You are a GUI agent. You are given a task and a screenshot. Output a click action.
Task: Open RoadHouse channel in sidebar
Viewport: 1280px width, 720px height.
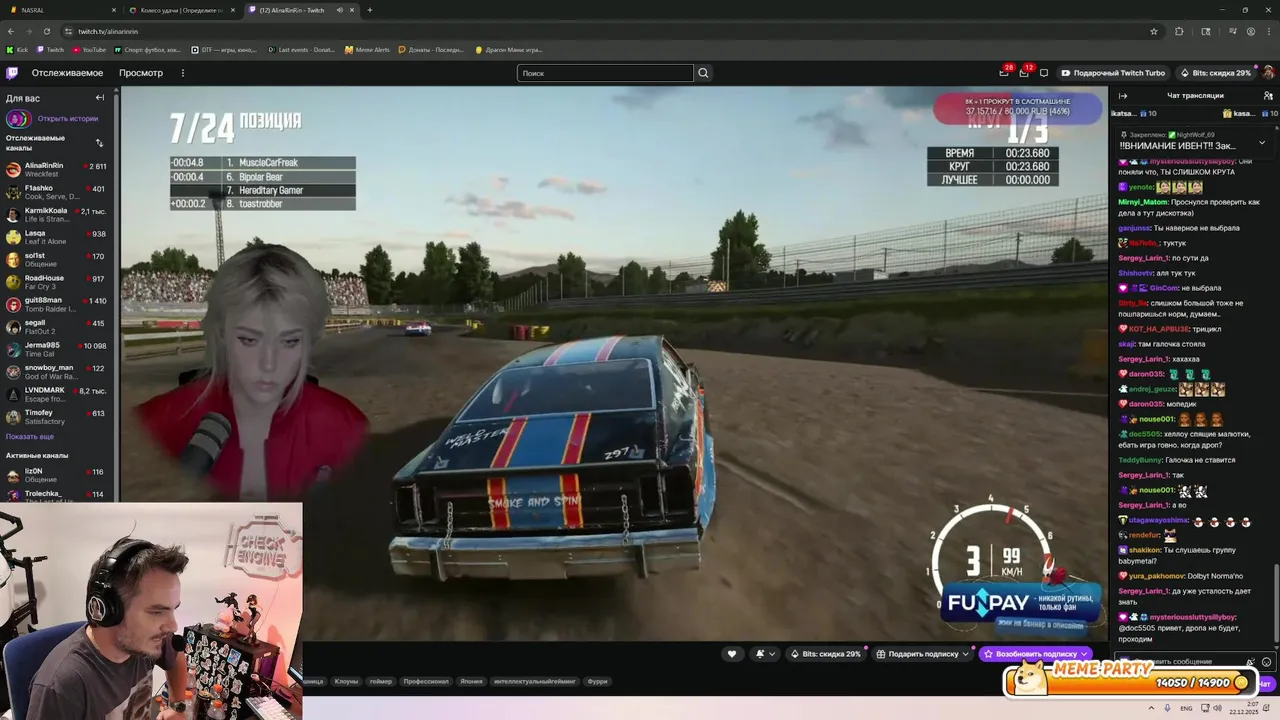coord(58,282)
